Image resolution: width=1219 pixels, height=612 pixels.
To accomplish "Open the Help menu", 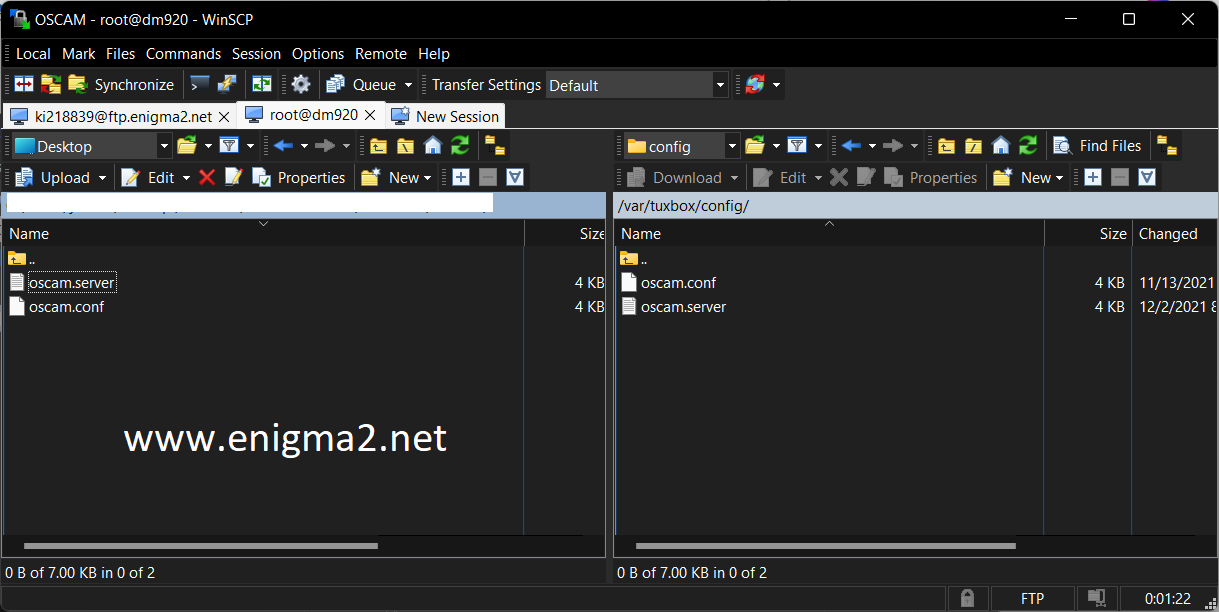I will click(x=434, y=54).
